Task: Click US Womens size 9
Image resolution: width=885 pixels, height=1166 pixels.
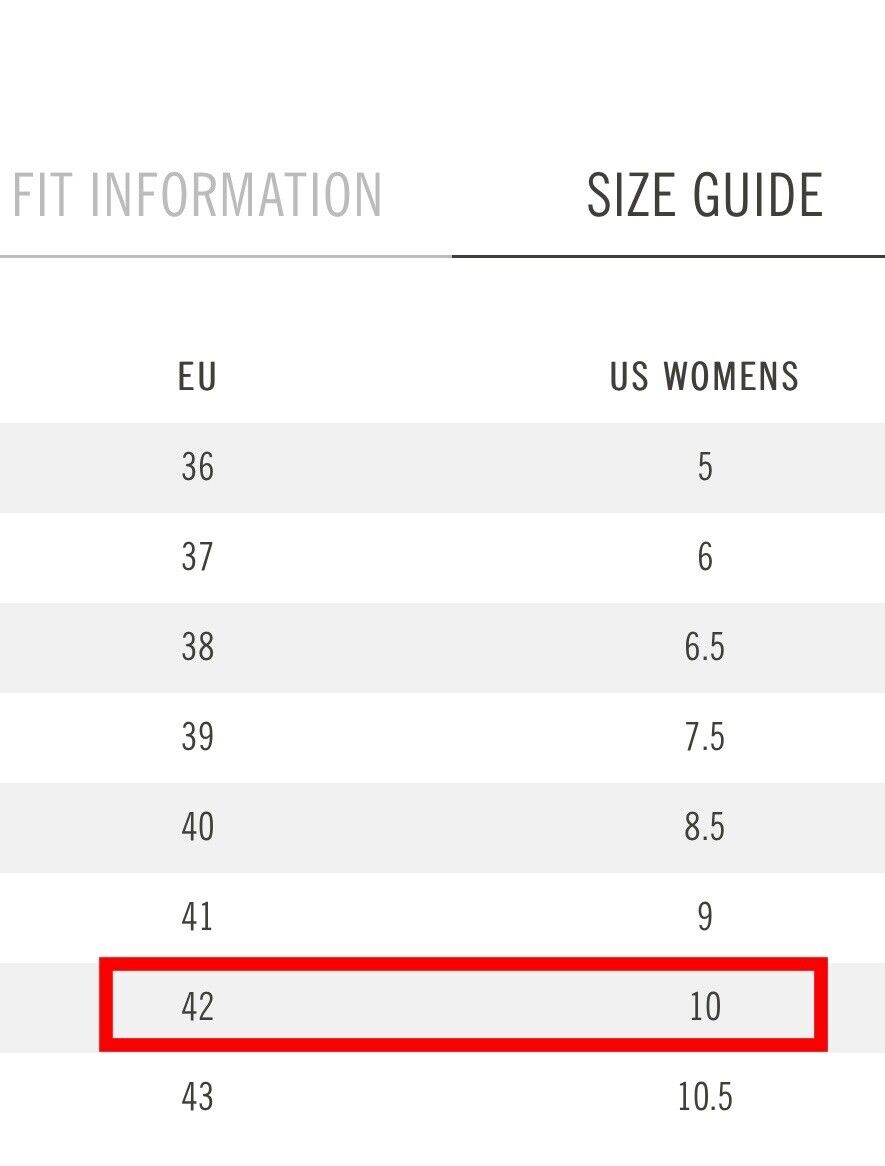Action: point(705,917)
